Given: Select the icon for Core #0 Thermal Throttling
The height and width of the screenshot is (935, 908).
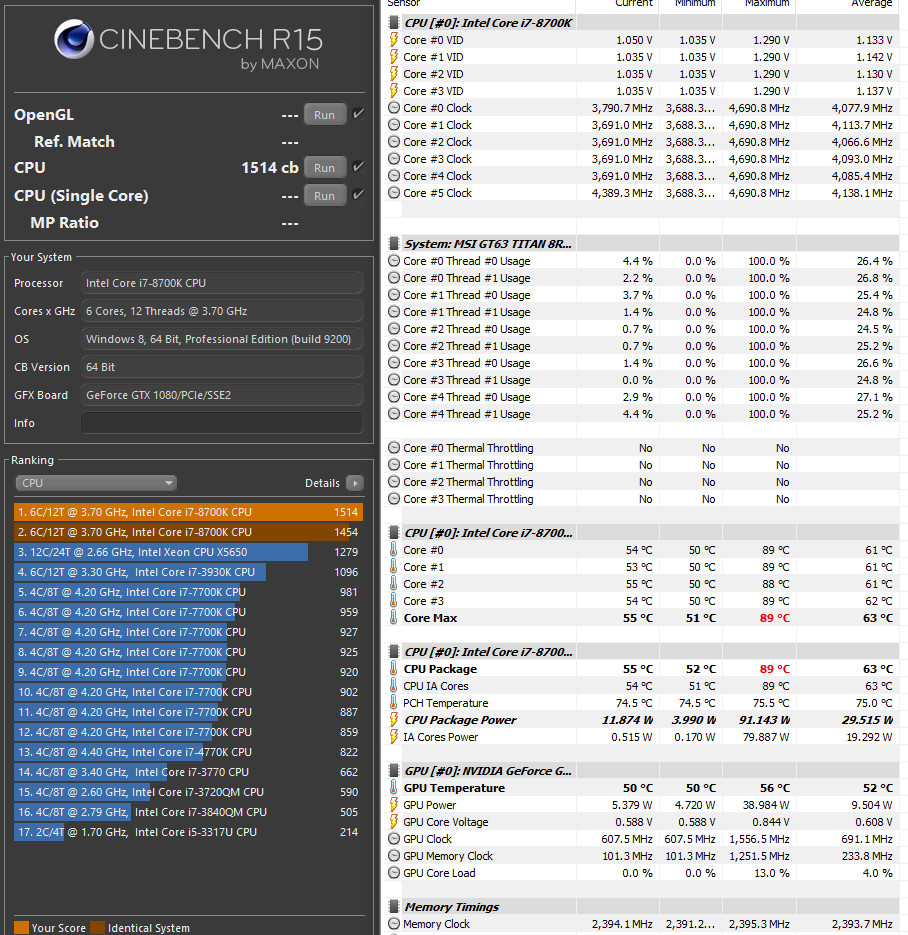Looking at the screenshot, I should [x=393, y=448].
